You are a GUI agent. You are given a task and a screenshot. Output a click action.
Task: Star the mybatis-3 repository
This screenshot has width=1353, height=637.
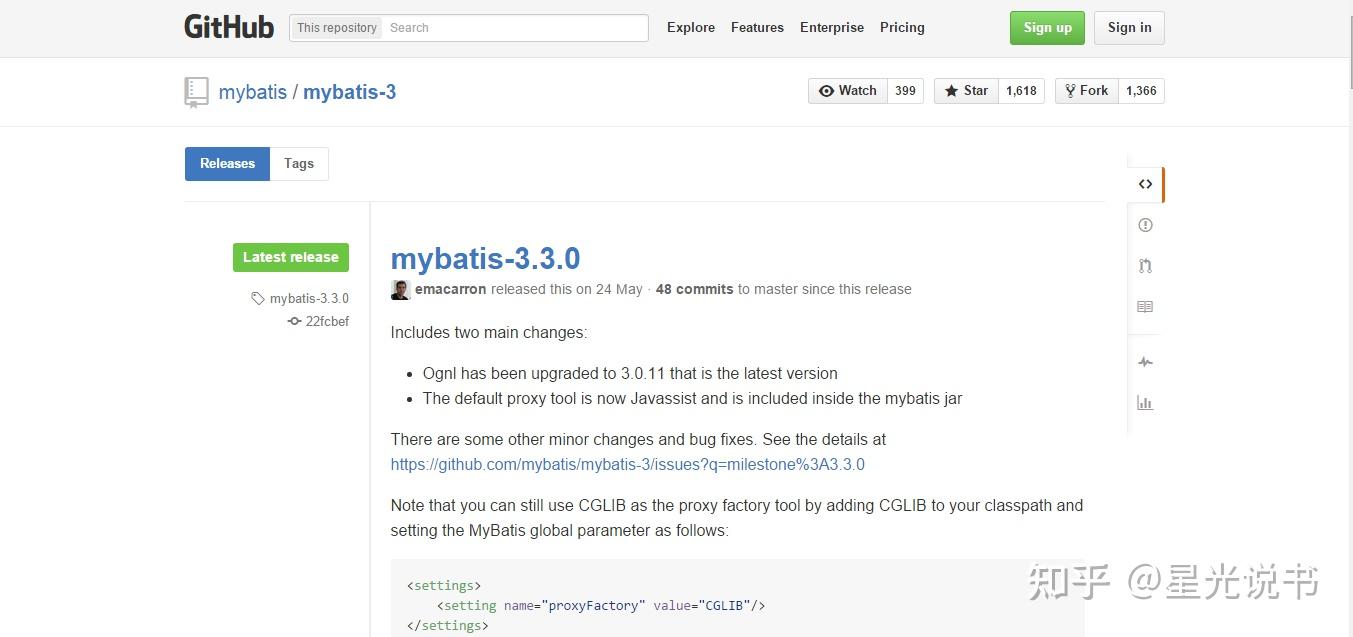coord(965,90)
